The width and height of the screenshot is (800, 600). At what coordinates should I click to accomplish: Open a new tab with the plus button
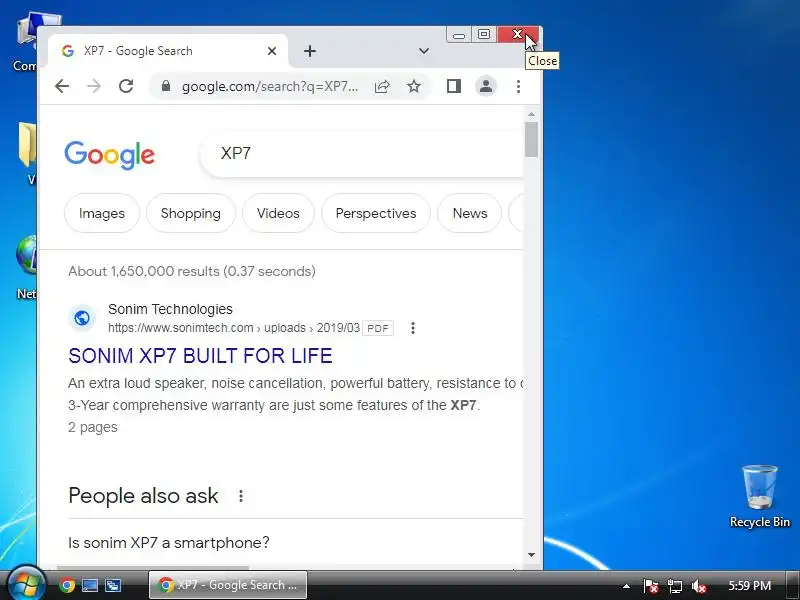coord(310,51)
